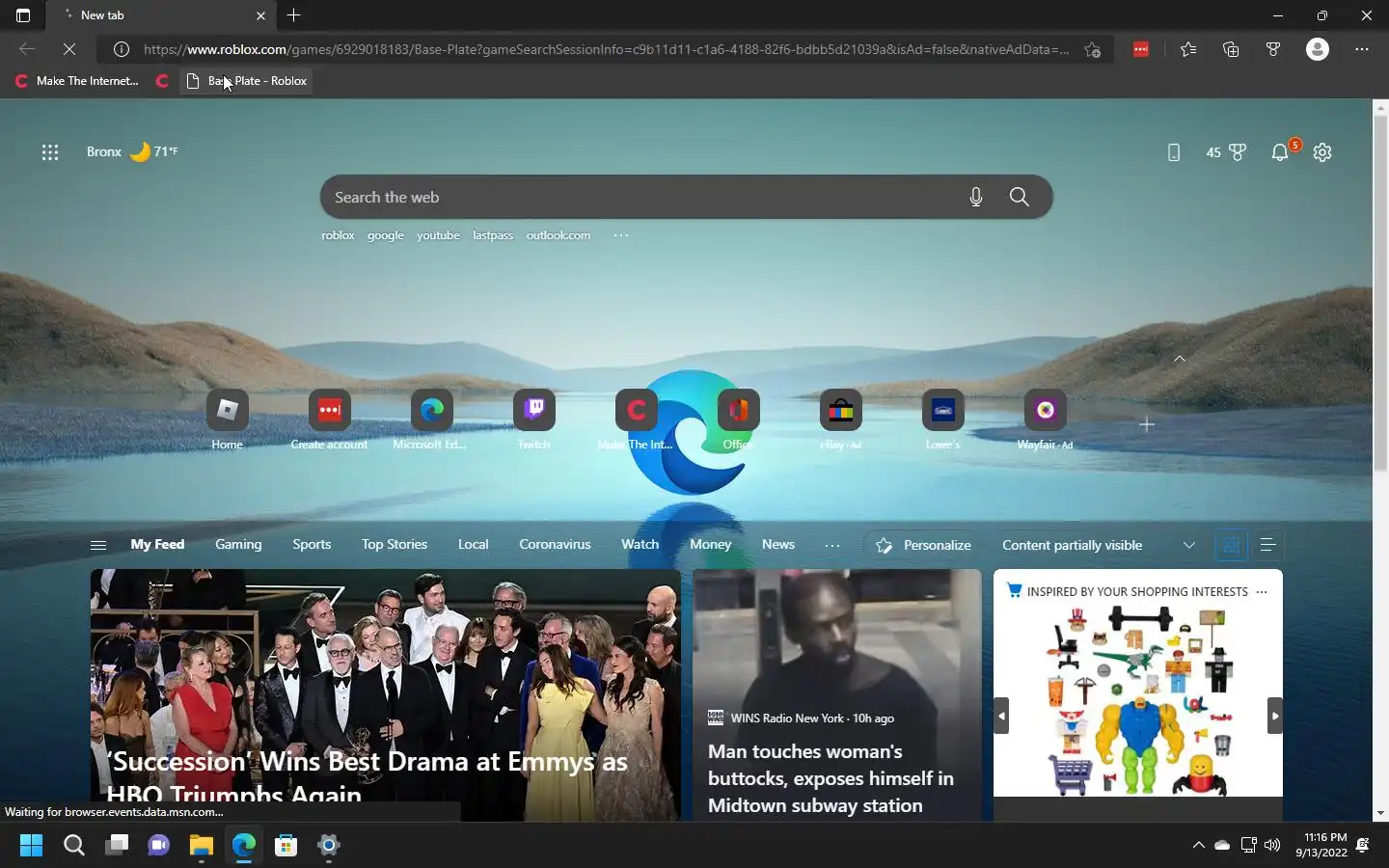1389x868 pixels.
Task: Click the browser address bar URL
Action: click(606, 49)
